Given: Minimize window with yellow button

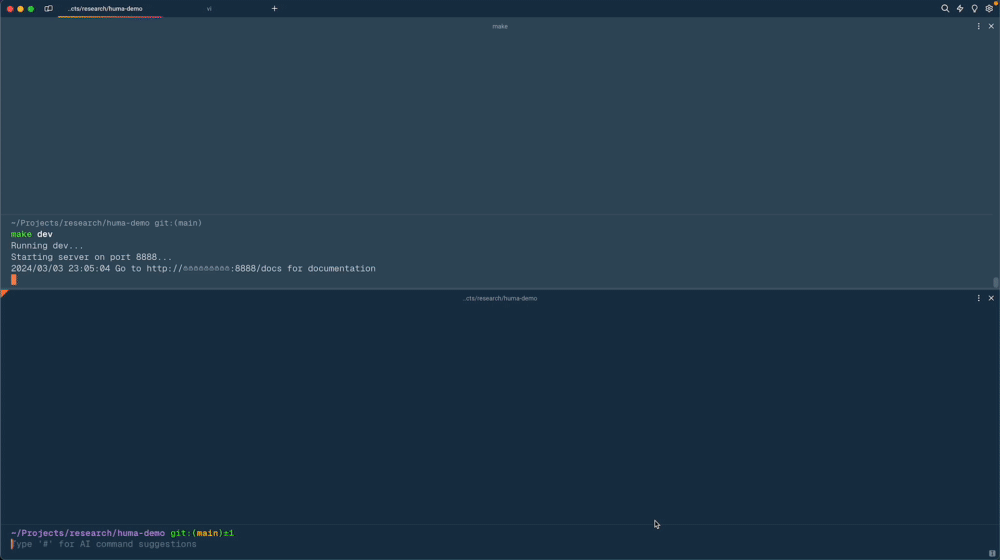Looking at the screenshot, I should [20, 9].
